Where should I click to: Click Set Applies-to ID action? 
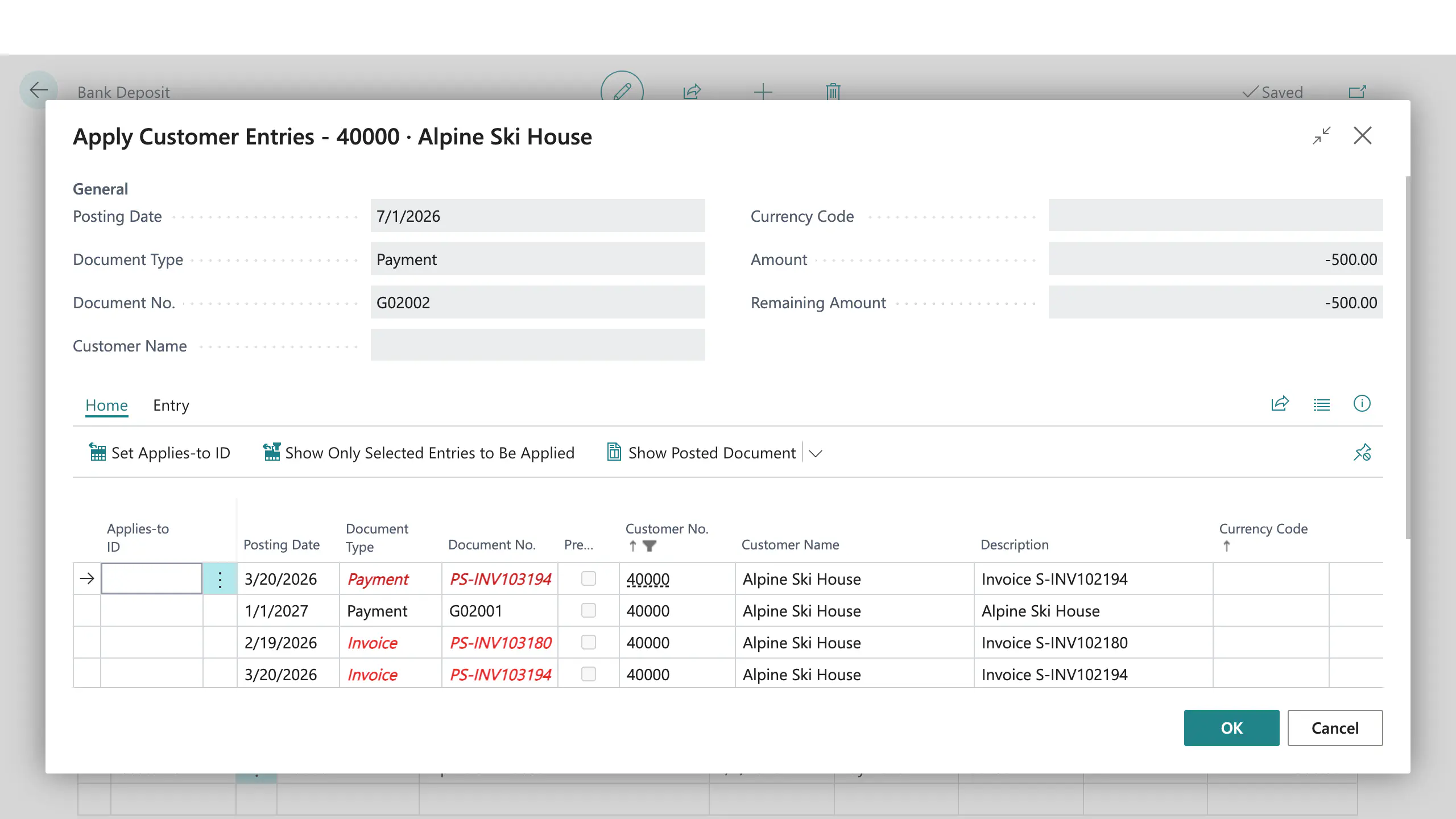pos(160,453)
